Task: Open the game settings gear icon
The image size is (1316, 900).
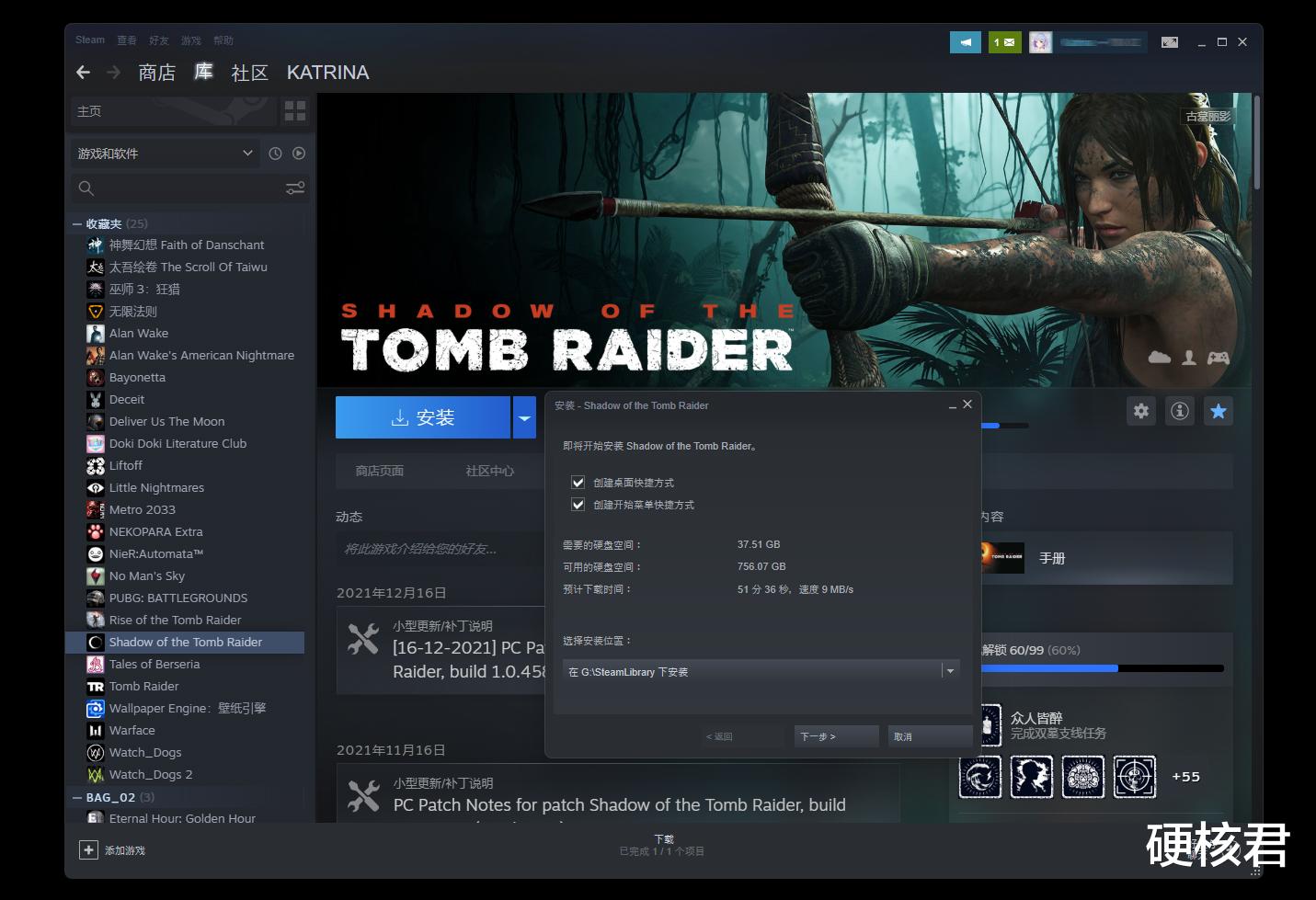Action: coord(1141,411)
